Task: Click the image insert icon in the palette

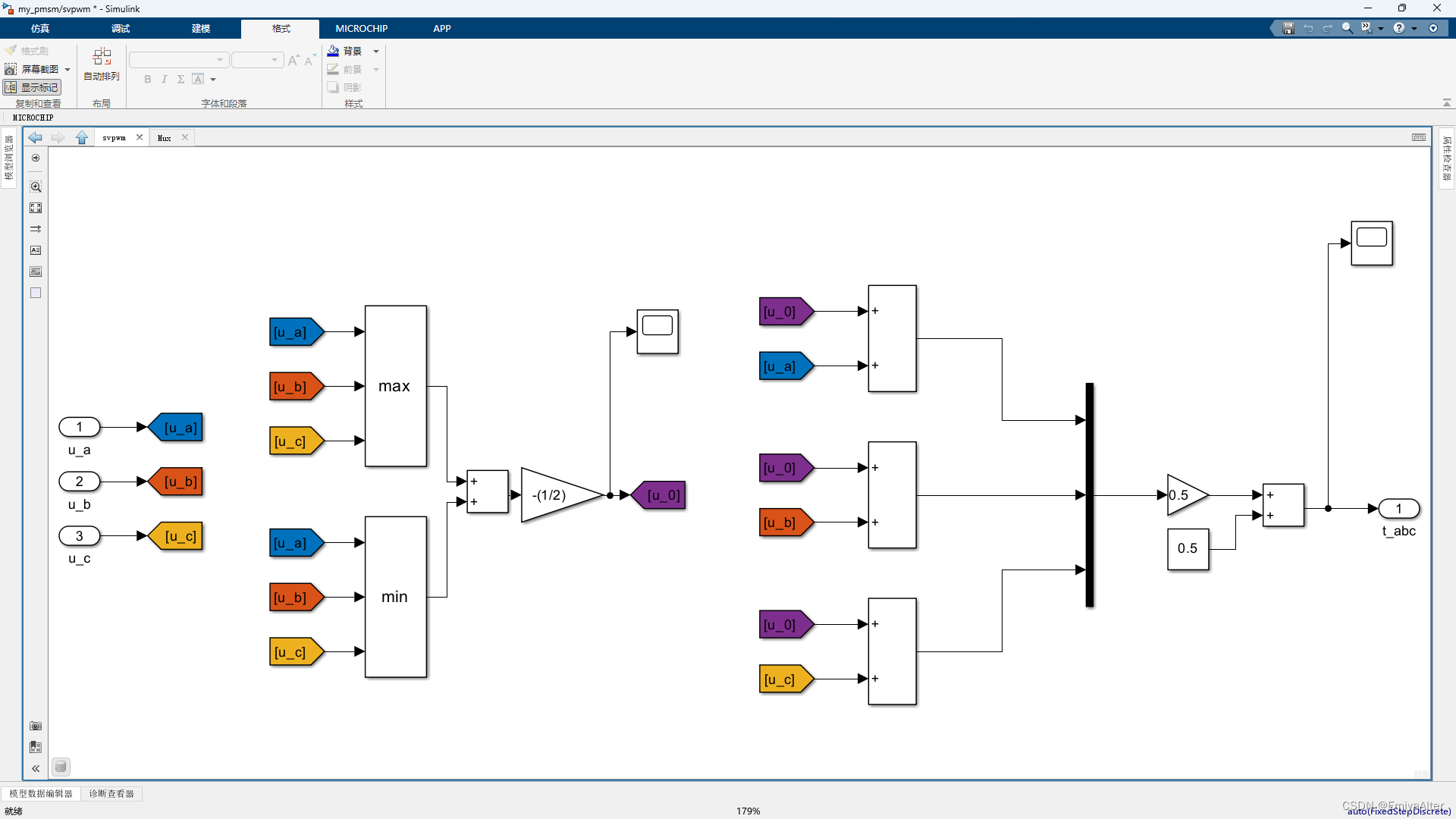Action: (x=36, y=271)
